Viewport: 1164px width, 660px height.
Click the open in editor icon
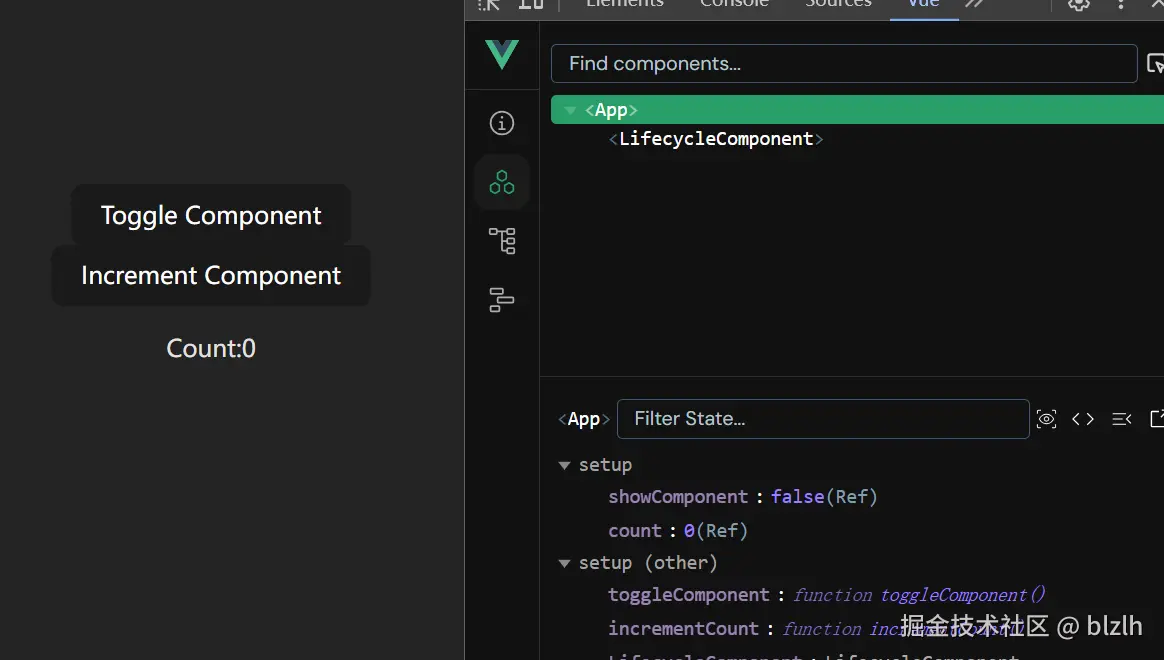point(1157,419)
